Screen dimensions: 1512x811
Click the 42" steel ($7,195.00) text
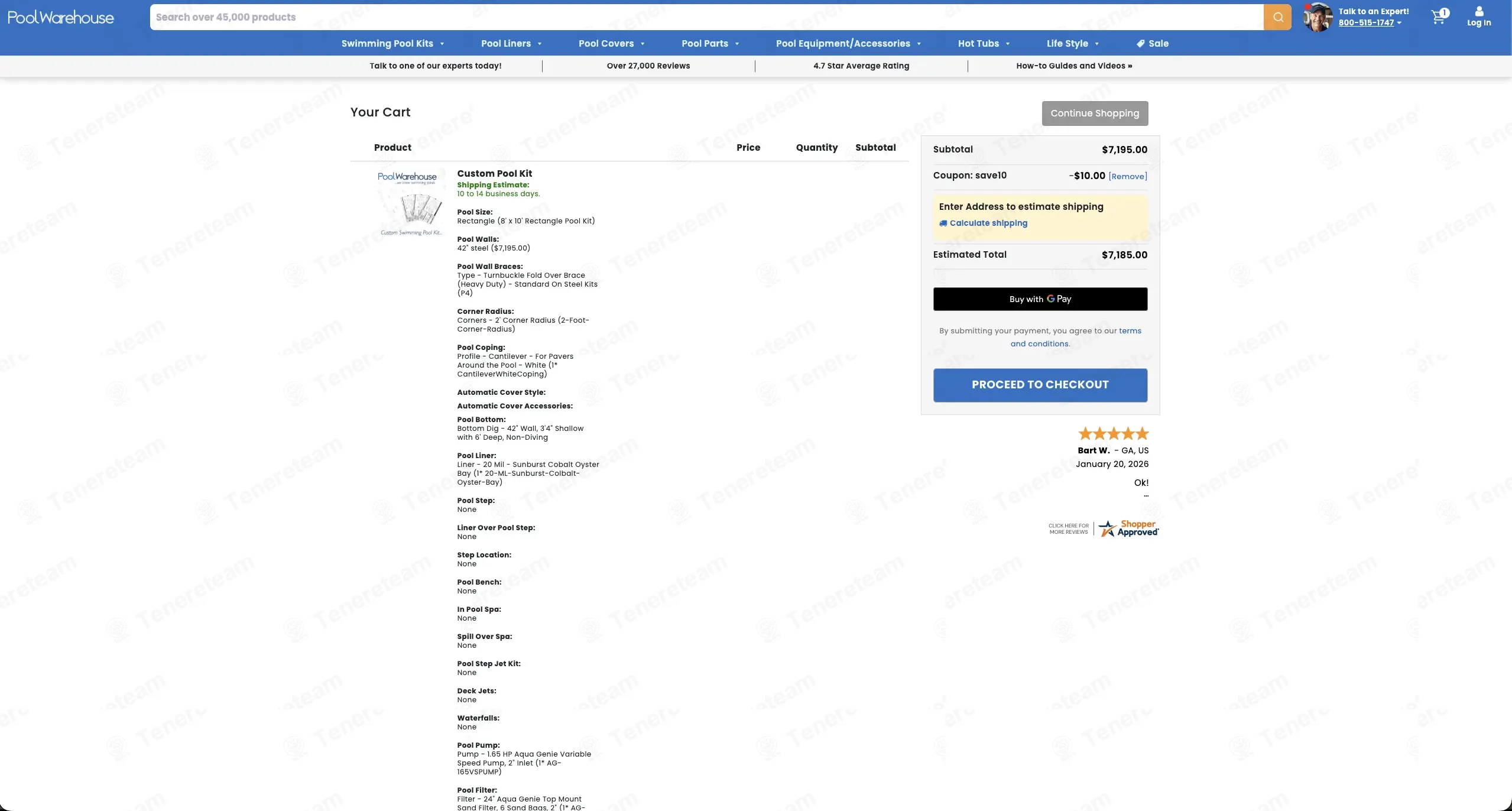(493, 248)
